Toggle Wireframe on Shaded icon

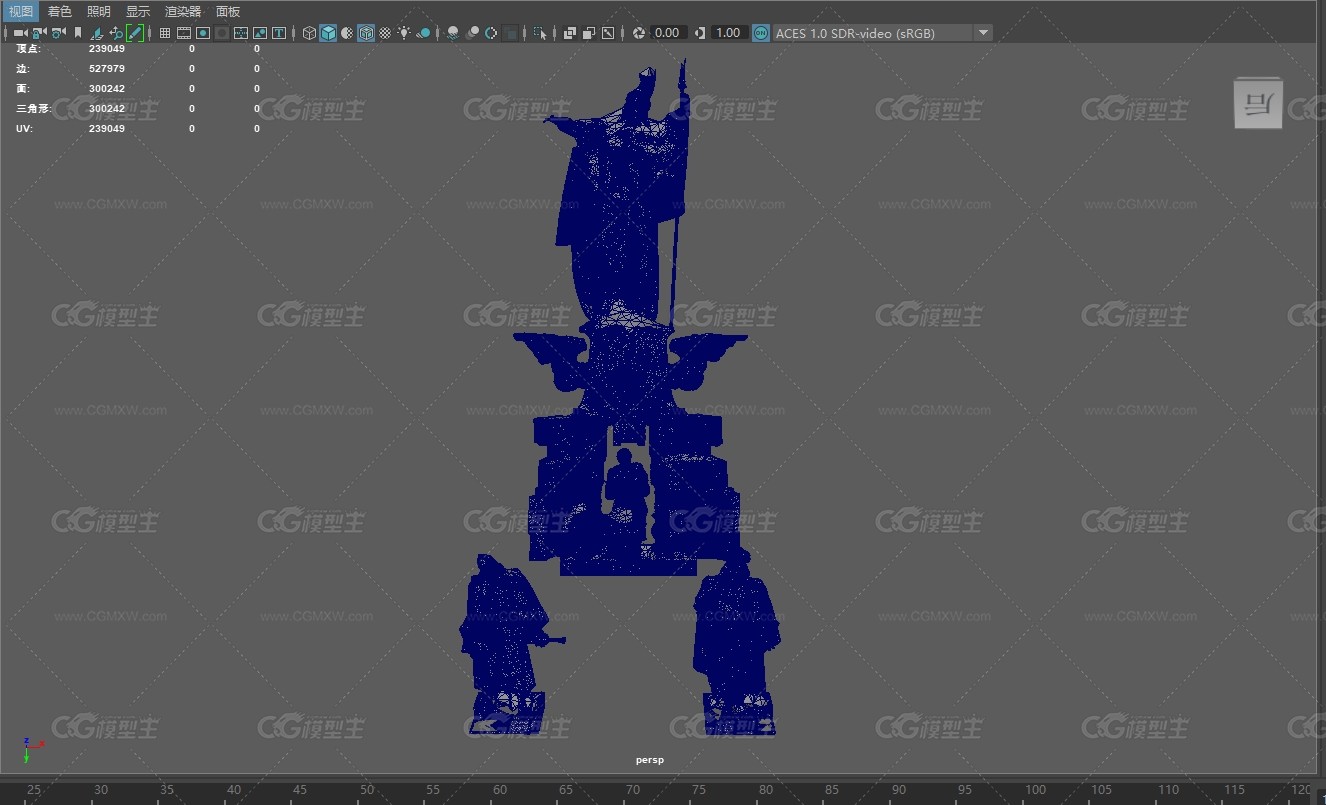tap(366, 33)
